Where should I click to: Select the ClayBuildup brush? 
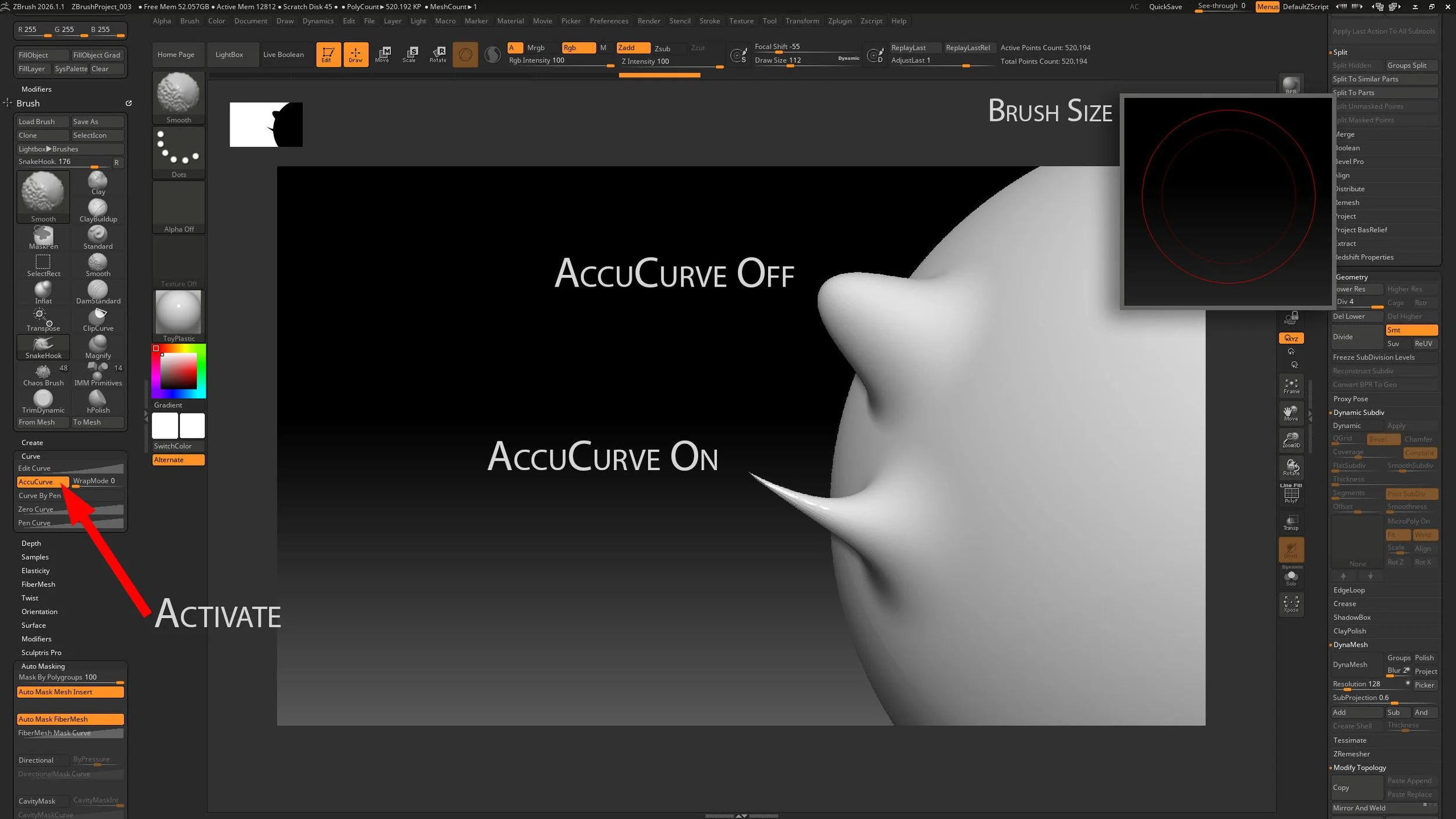(98, 210)
